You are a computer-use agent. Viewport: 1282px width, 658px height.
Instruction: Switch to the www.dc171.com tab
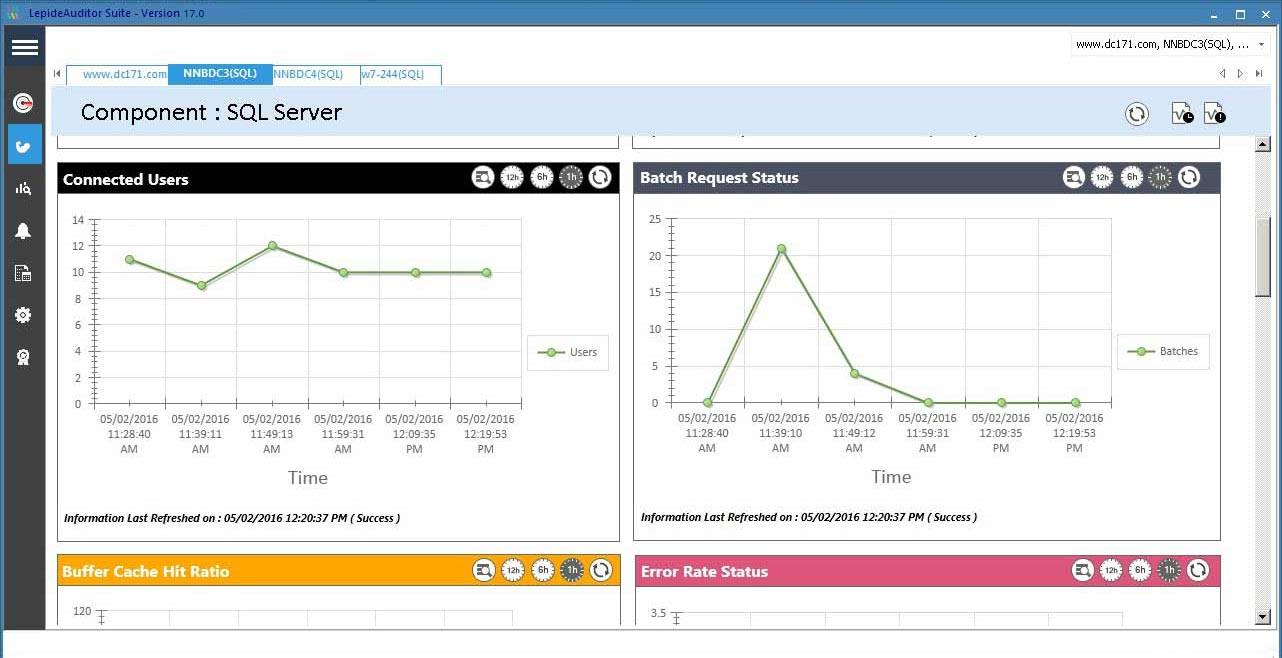[124, 74]
